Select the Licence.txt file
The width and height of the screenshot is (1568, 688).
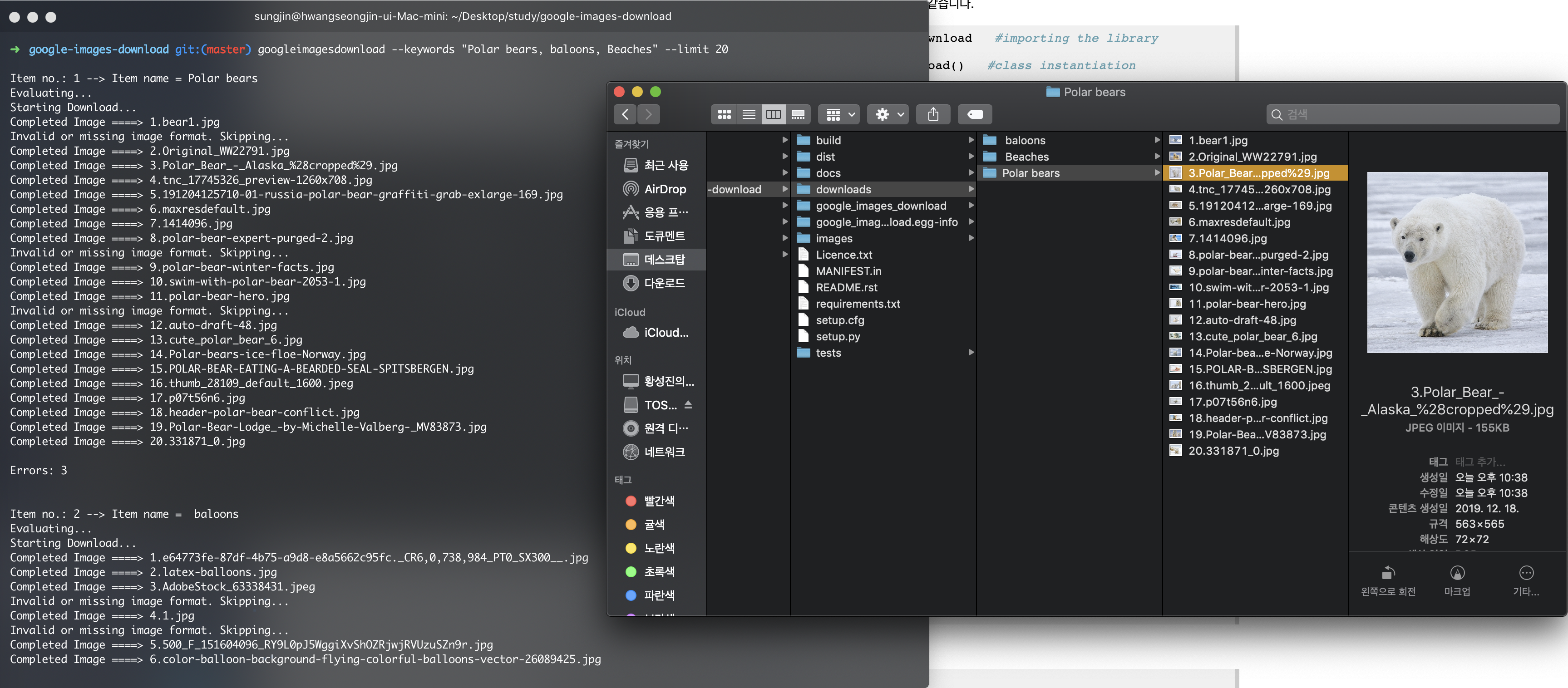click(x=883, y=255)
